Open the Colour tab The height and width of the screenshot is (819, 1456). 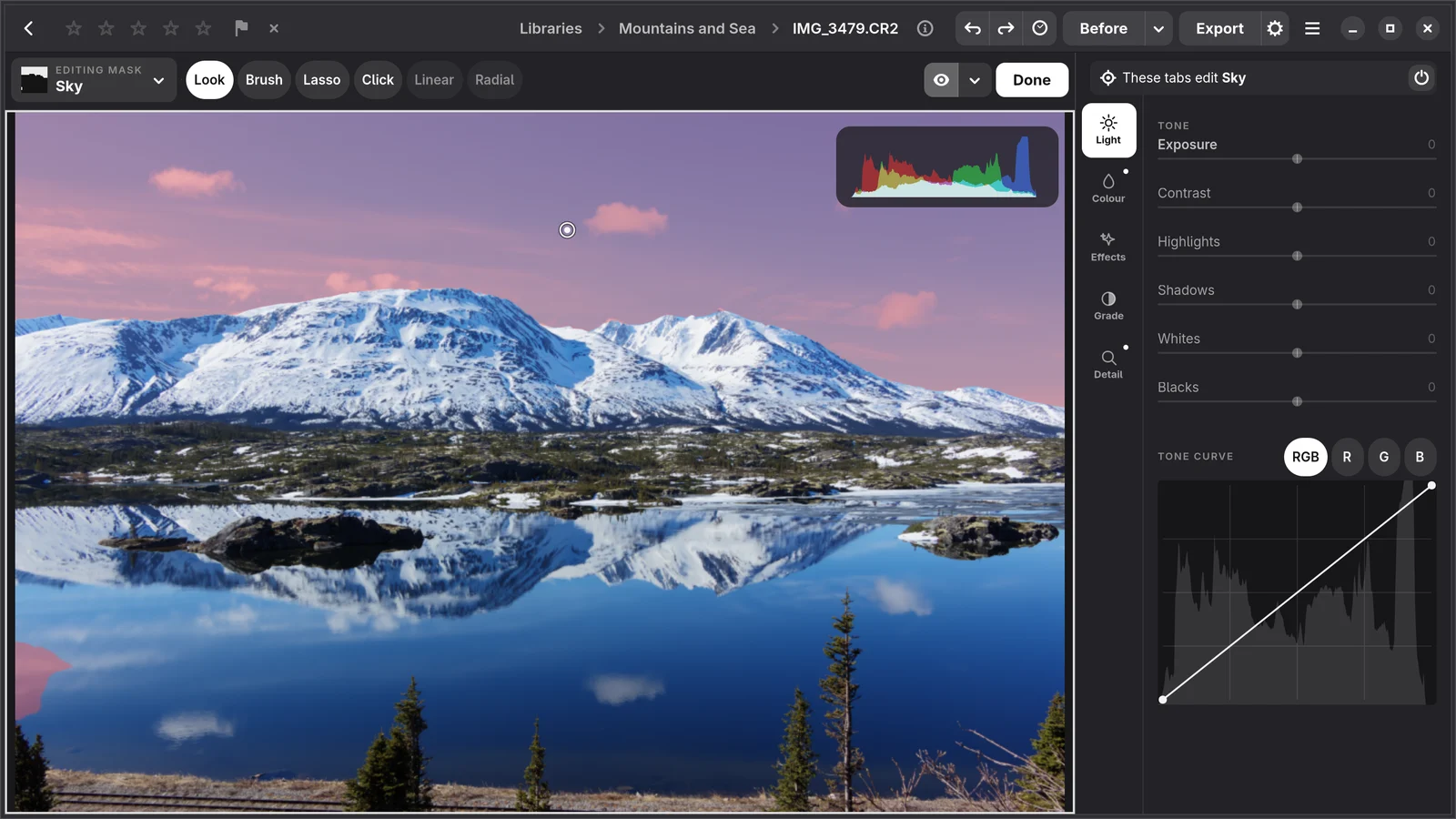pyautogui.click(x=1108, y=188)
